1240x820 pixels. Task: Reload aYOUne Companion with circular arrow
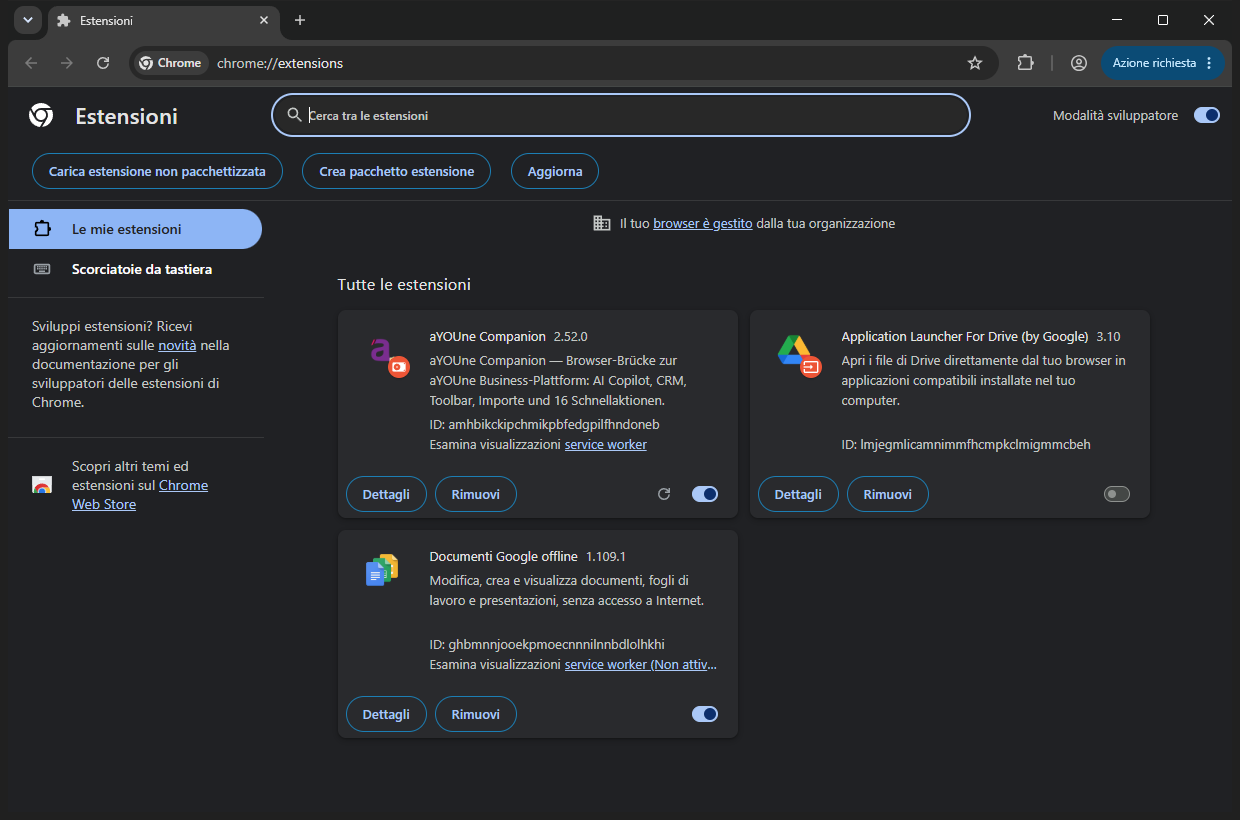[664, 494]
